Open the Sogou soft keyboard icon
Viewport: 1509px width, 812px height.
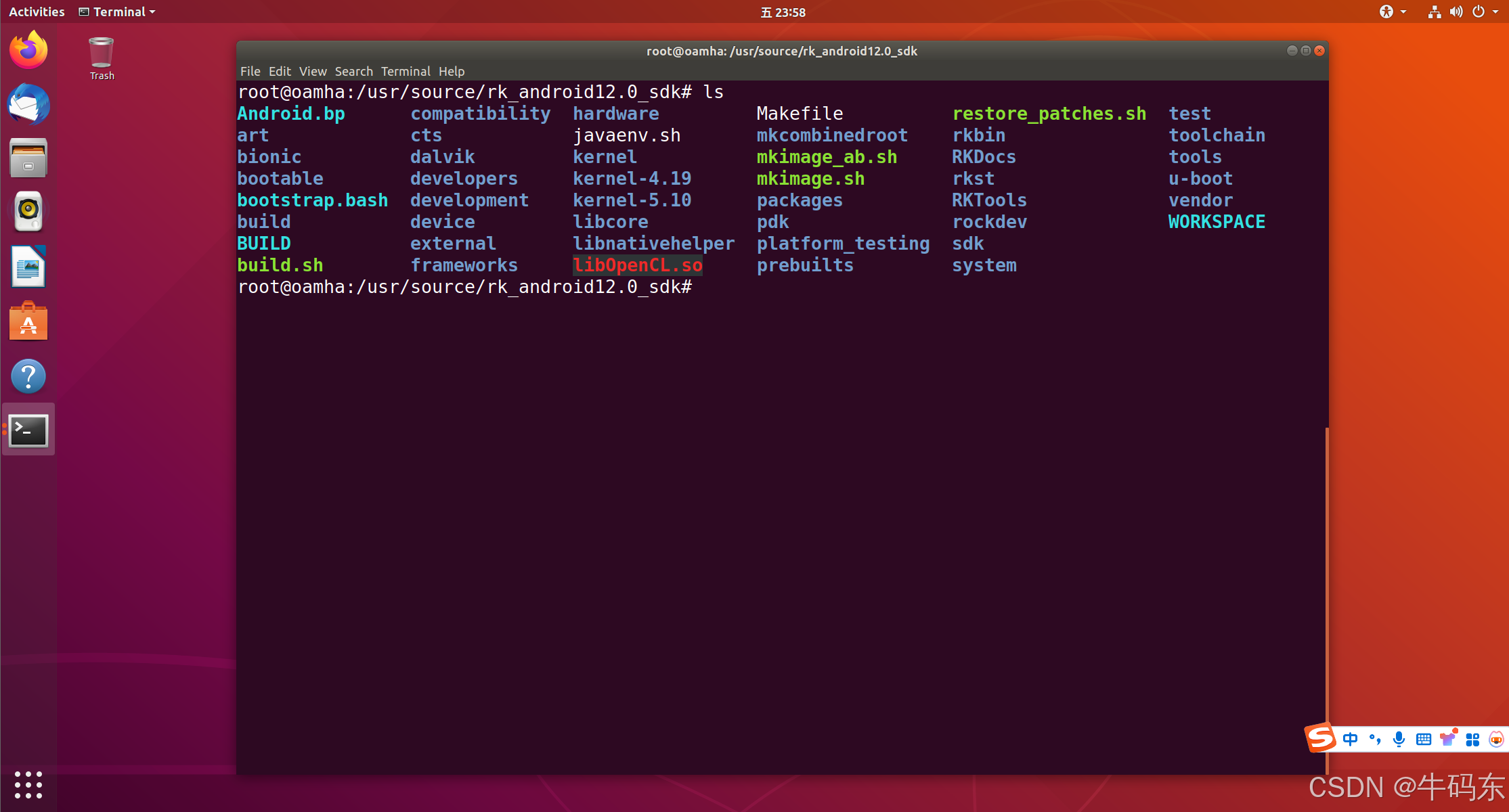tap(1423, 739)
